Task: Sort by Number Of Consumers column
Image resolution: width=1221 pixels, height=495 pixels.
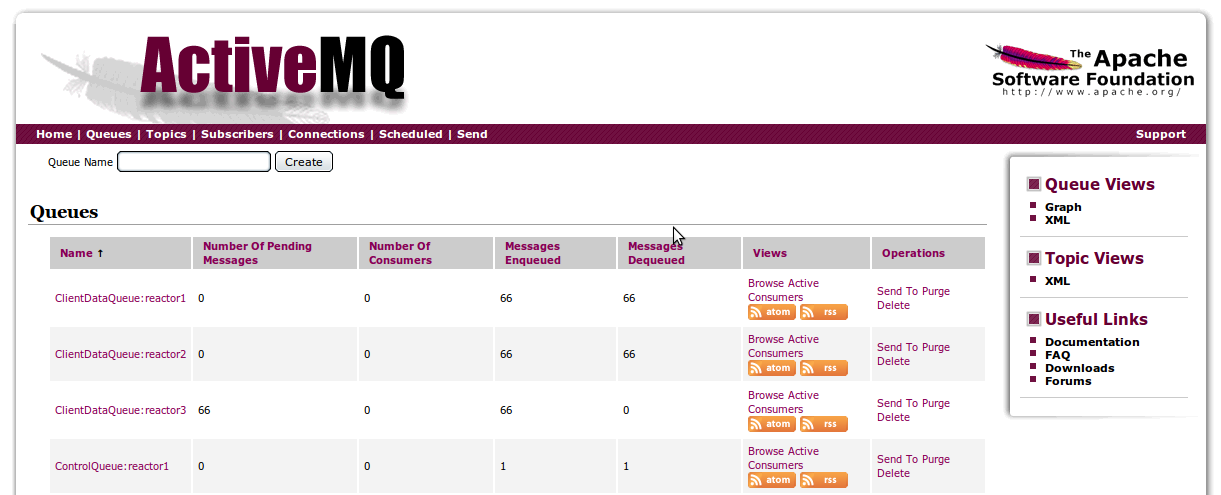Action: [x=400, y=253]
